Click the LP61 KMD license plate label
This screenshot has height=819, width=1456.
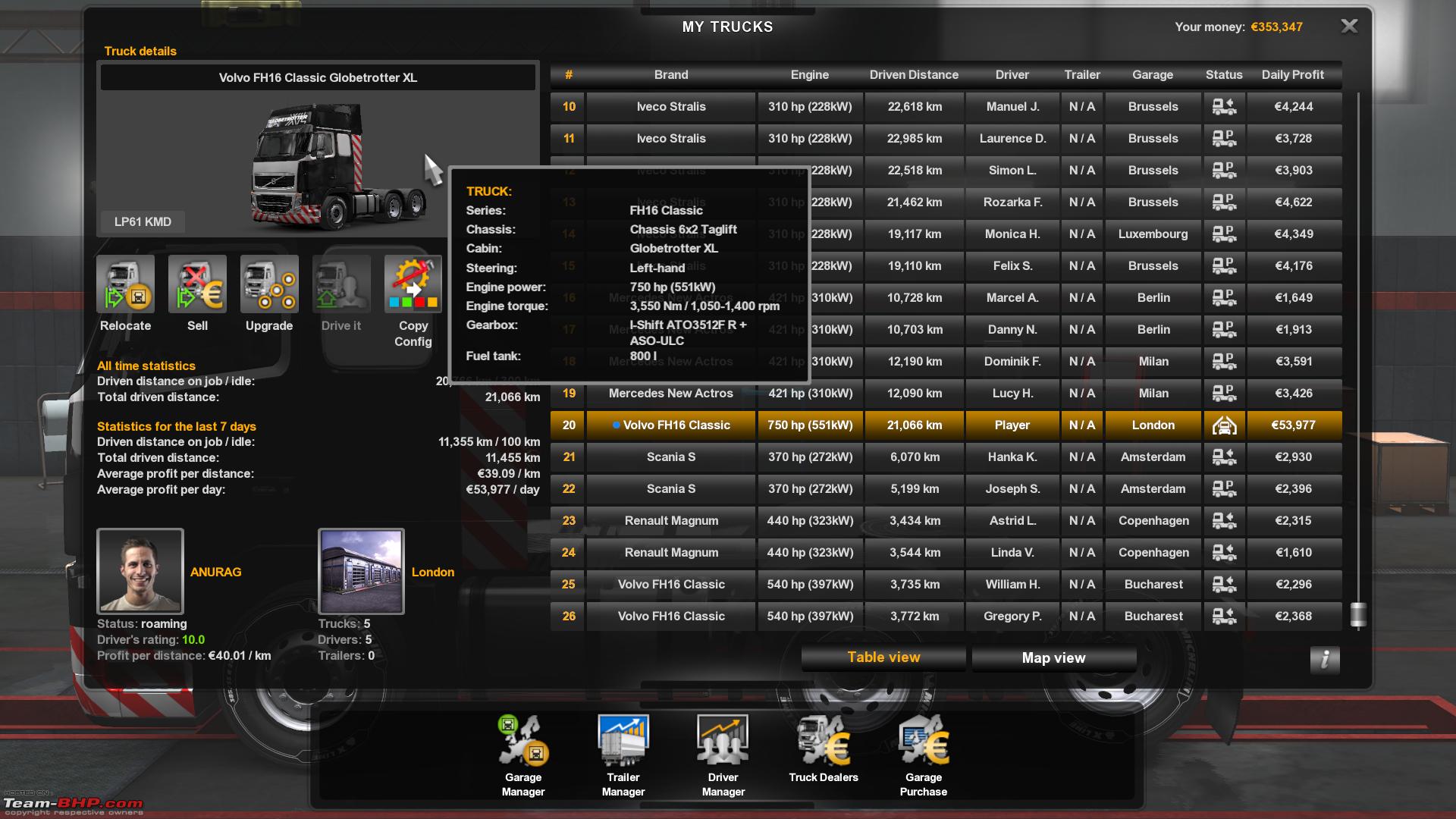click(x=143, y=222)
